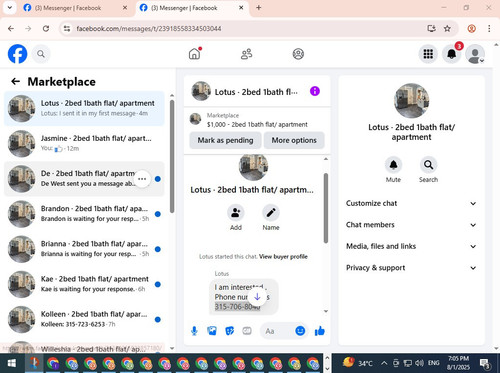Click the voice clip microphone icon
500x373 pixels.
pyautogui.click(x=194, y=331)
